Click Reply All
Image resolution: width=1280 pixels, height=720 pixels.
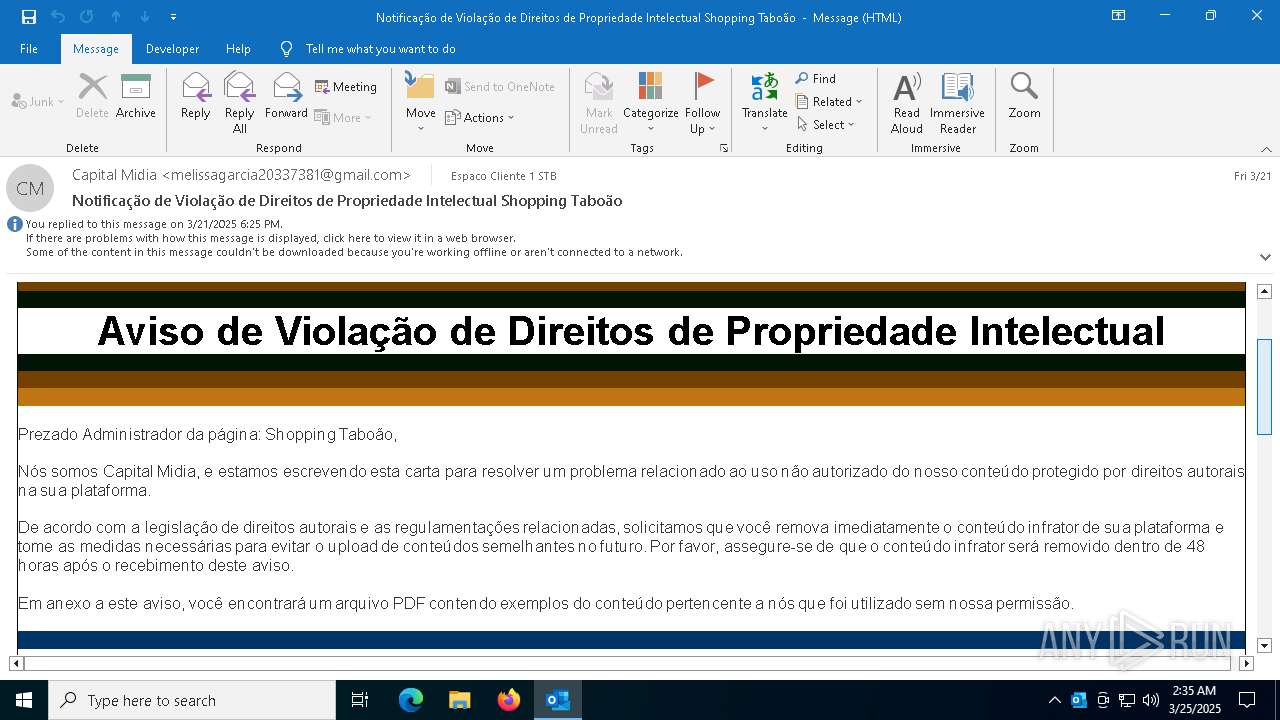[x=240, y=102]
